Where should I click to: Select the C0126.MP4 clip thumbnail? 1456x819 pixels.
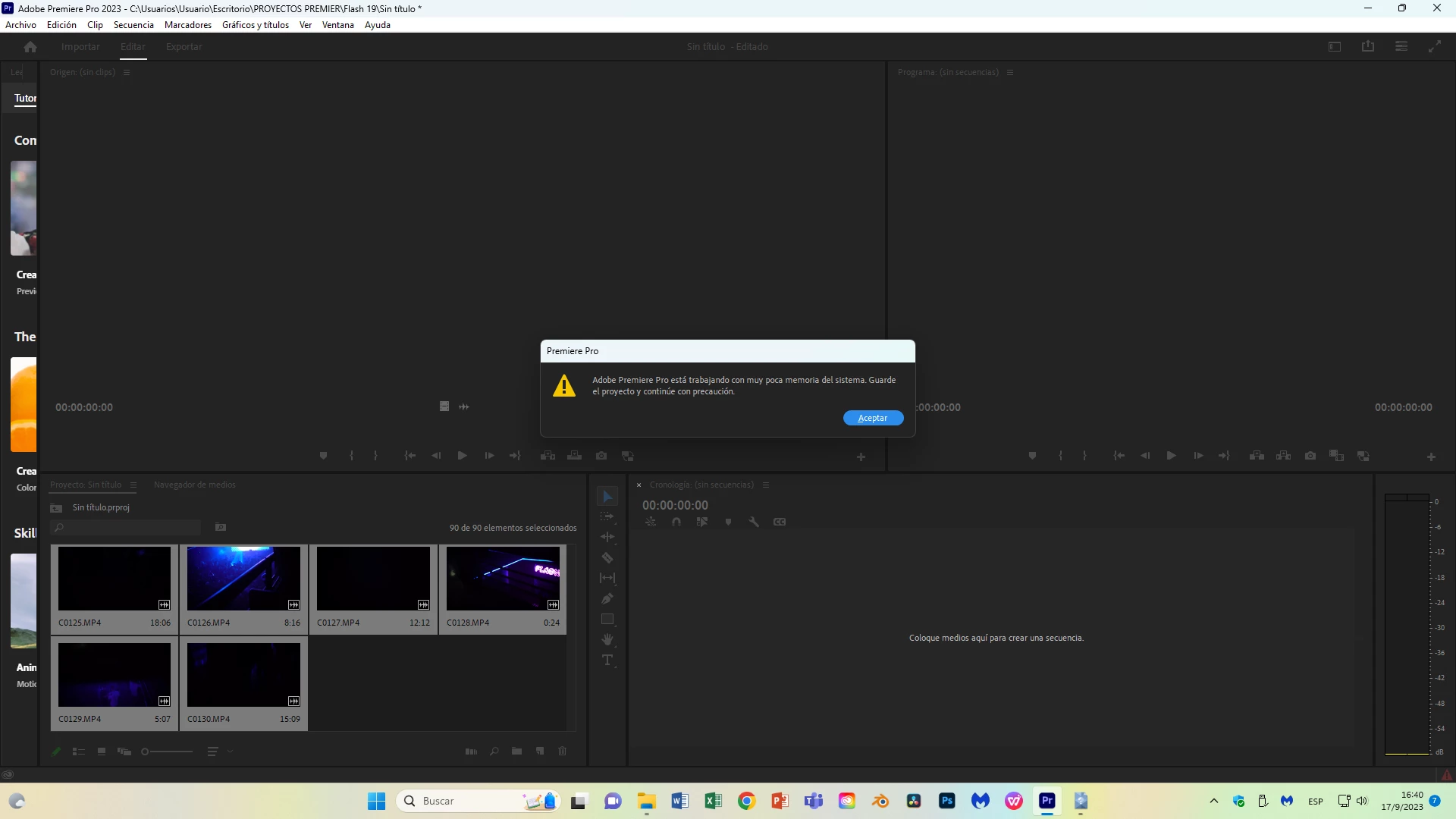pyautogui.click(x=243, y=579)
